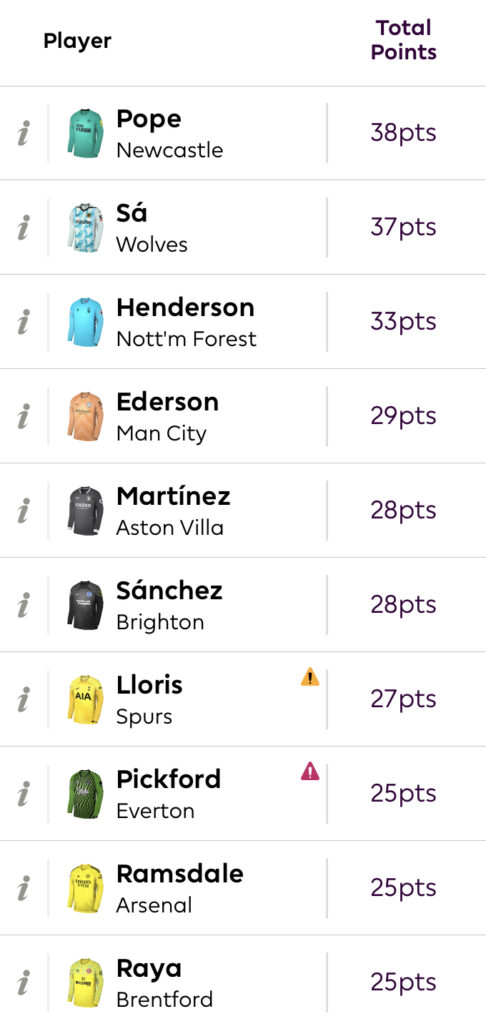Image resolution: width=486 pixels, height=1024 pixels.
Task: Open info icon for Henderson
Action: coord(24,322)
